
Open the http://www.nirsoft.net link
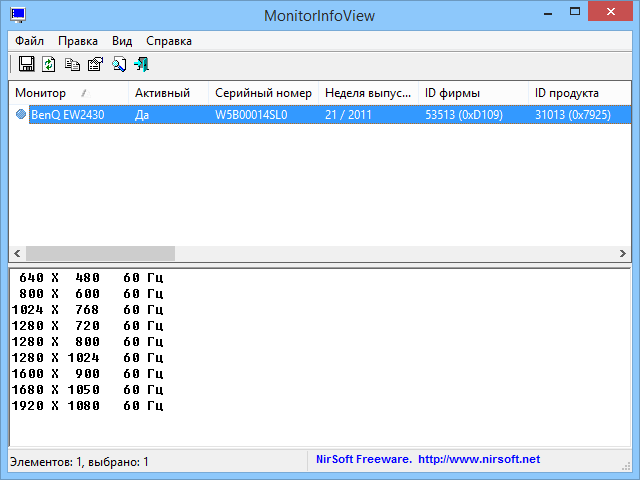(x=479, y=459)
